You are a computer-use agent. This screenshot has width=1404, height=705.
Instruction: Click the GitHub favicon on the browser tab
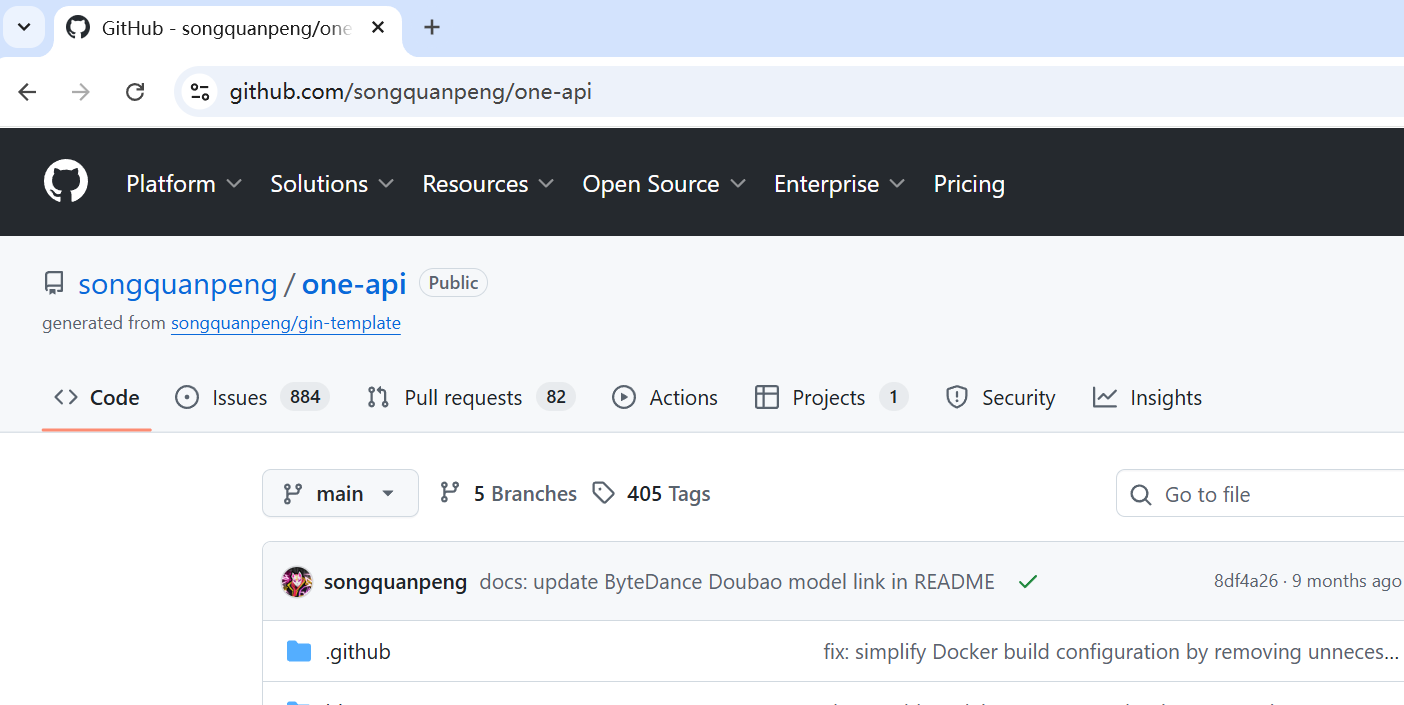[78, 28]
